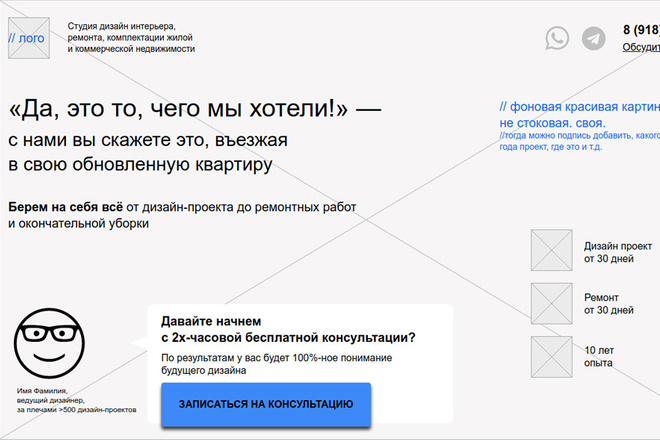Open the Telegram messenger icon
This screenshot has width=660, height=440.
click(593, 38)
